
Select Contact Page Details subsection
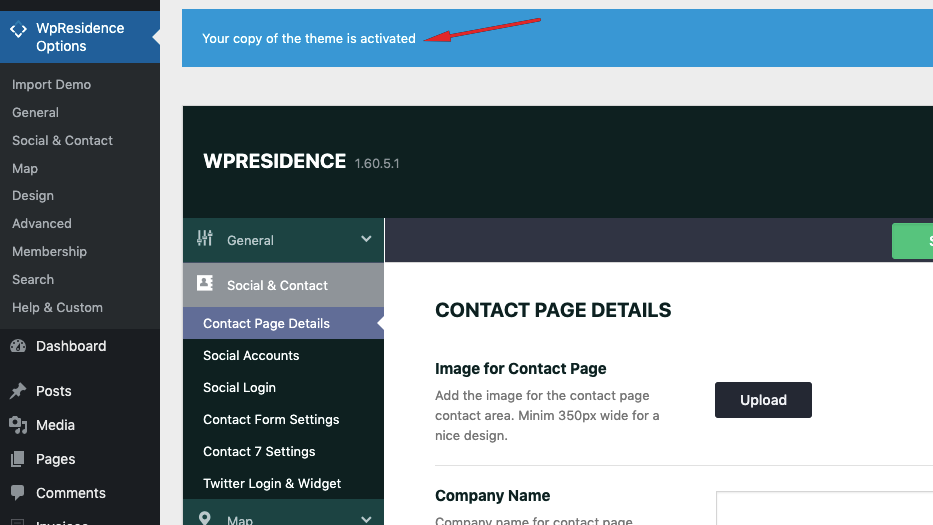(283, 323)
